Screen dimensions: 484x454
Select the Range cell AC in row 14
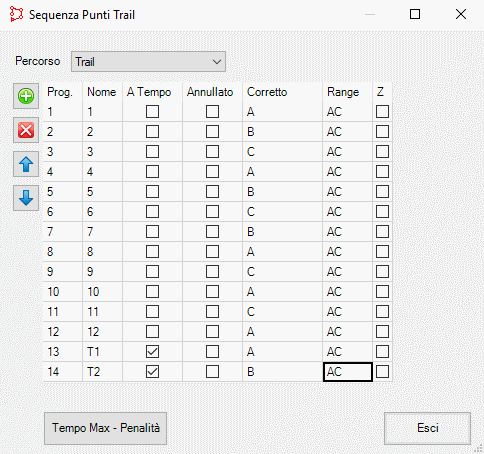pyautogui.click(x=348, y=372)
